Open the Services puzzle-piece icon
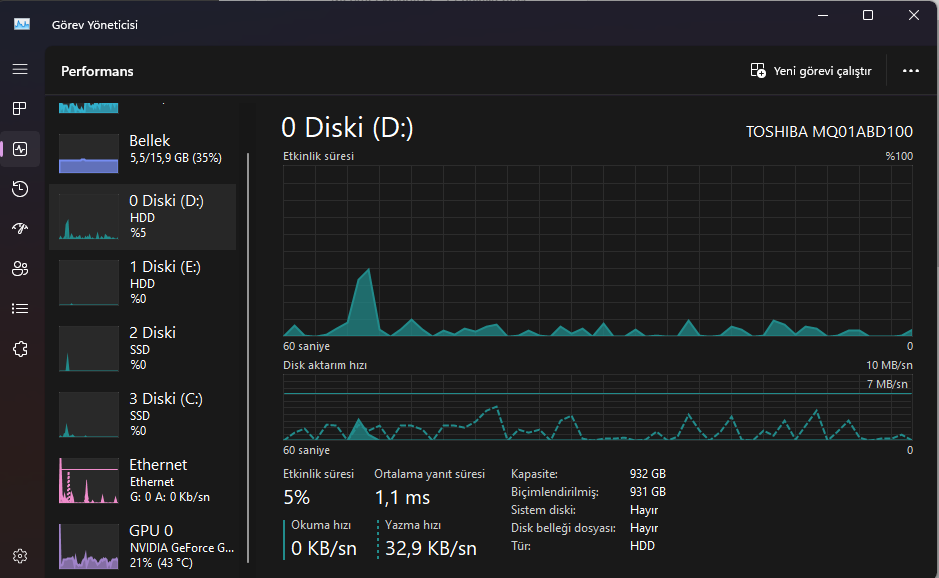Viewport: 939px width, 578px height. [20, 349]
